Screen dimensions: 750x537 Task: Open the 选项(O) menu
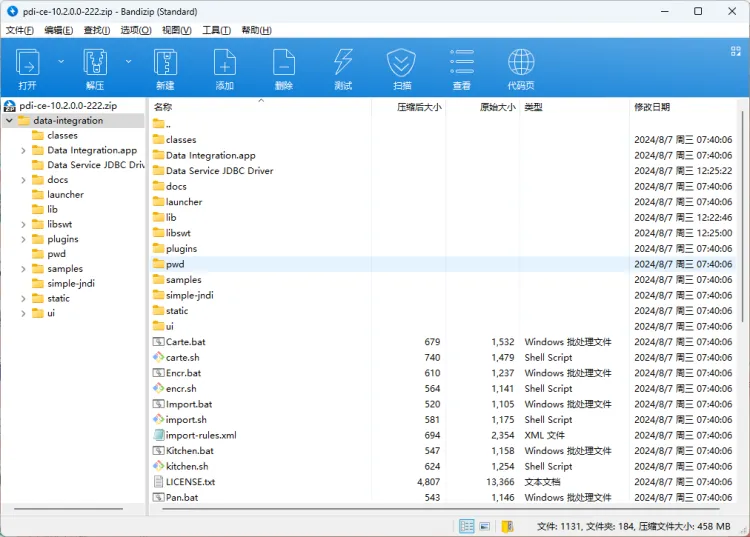pos(136,30)
